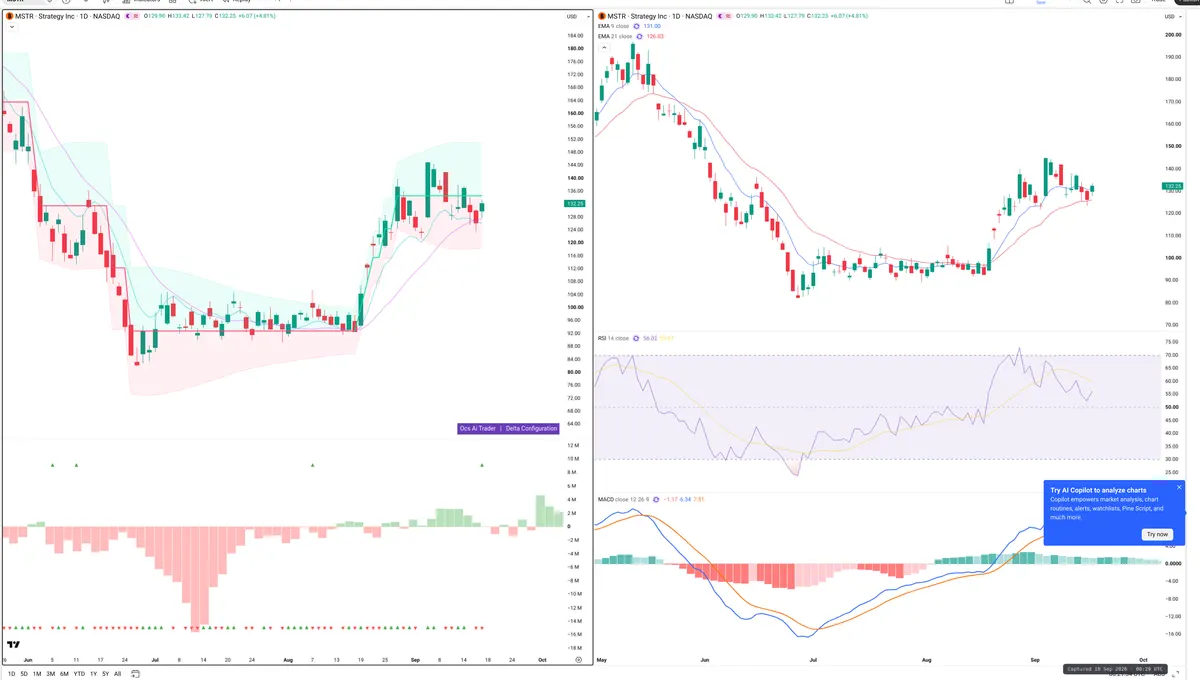The image size is (1200, 680).
Task: Click the moon market-status icon in left chart
Action: 128,16
